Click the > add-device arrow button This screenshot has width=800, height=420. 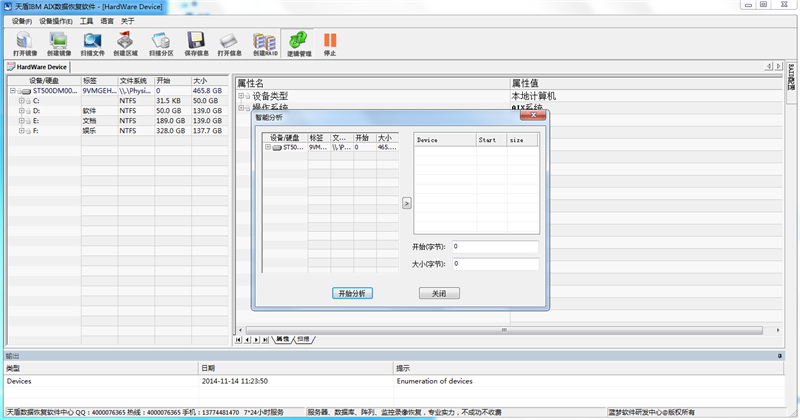pyautogui.click(x=407, y=203)
